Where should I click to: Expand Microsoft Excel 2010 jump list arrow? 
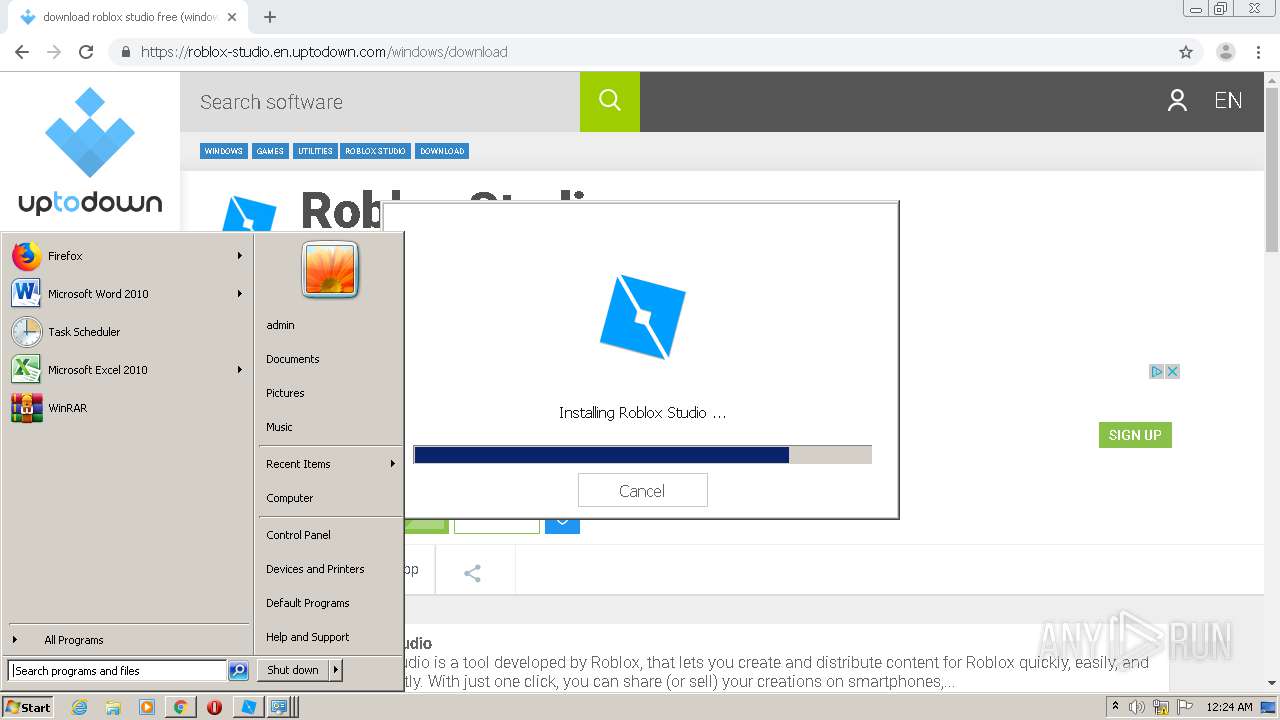[x=240, y=370]
